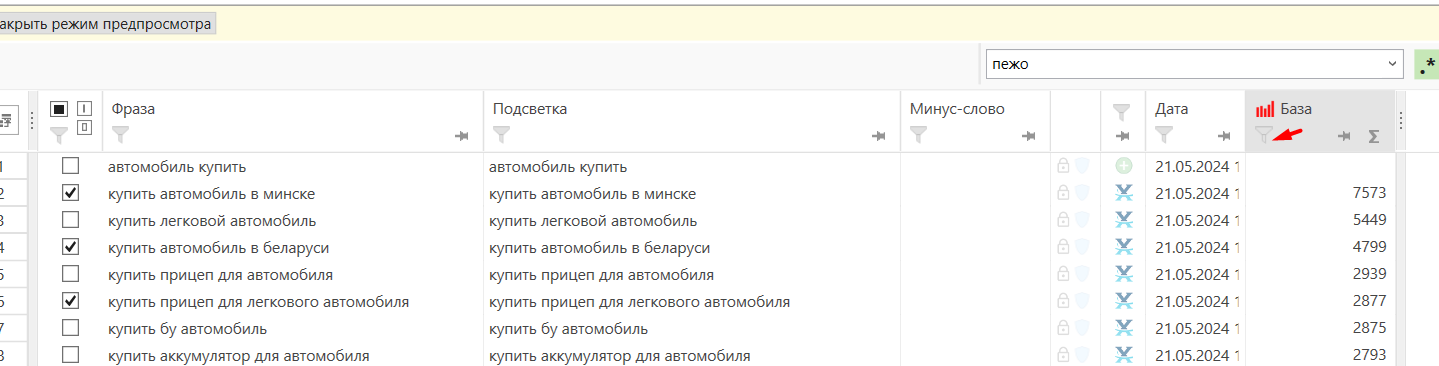The width and height of the screenshot is (1439, 366).
Task: Click the boxed I icon beside the select-all checkbox
Action: (85, 109)
